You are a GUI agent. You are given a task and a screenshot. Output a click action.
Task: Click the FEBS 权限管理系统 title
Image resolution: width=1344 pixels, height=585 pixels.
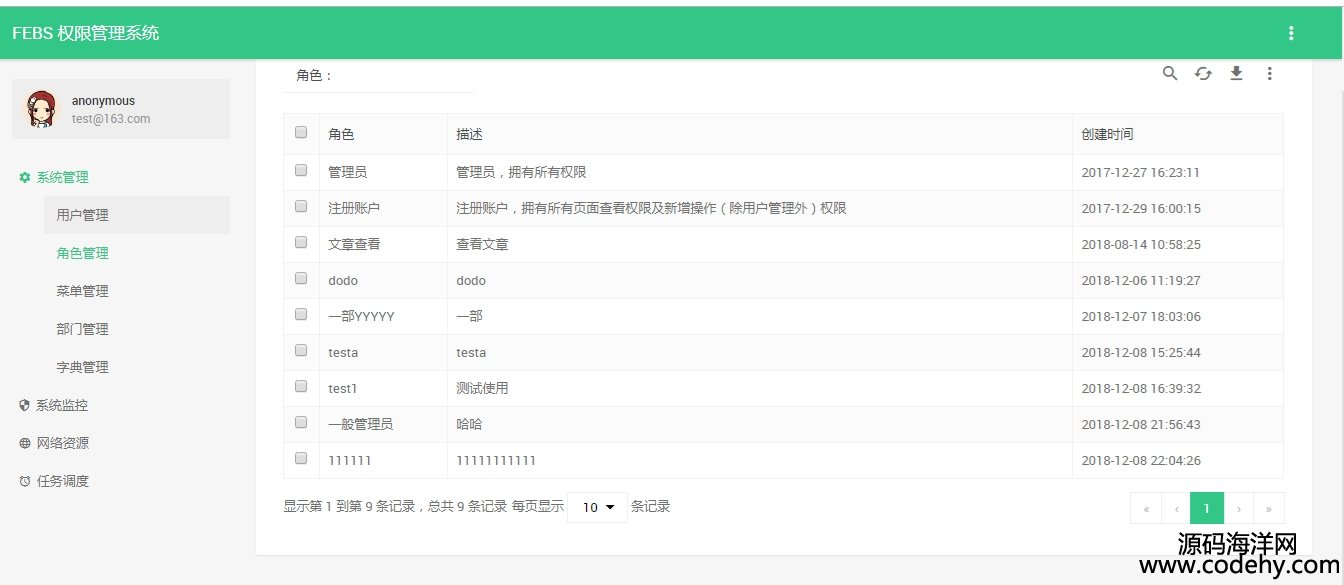pyautogui.click(x=85, y=33)
